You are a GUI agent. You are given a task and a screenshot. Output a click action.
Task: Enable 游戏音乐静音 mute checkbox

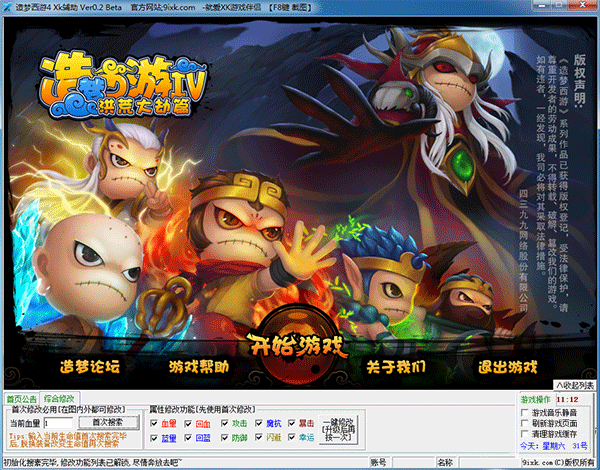525,413
